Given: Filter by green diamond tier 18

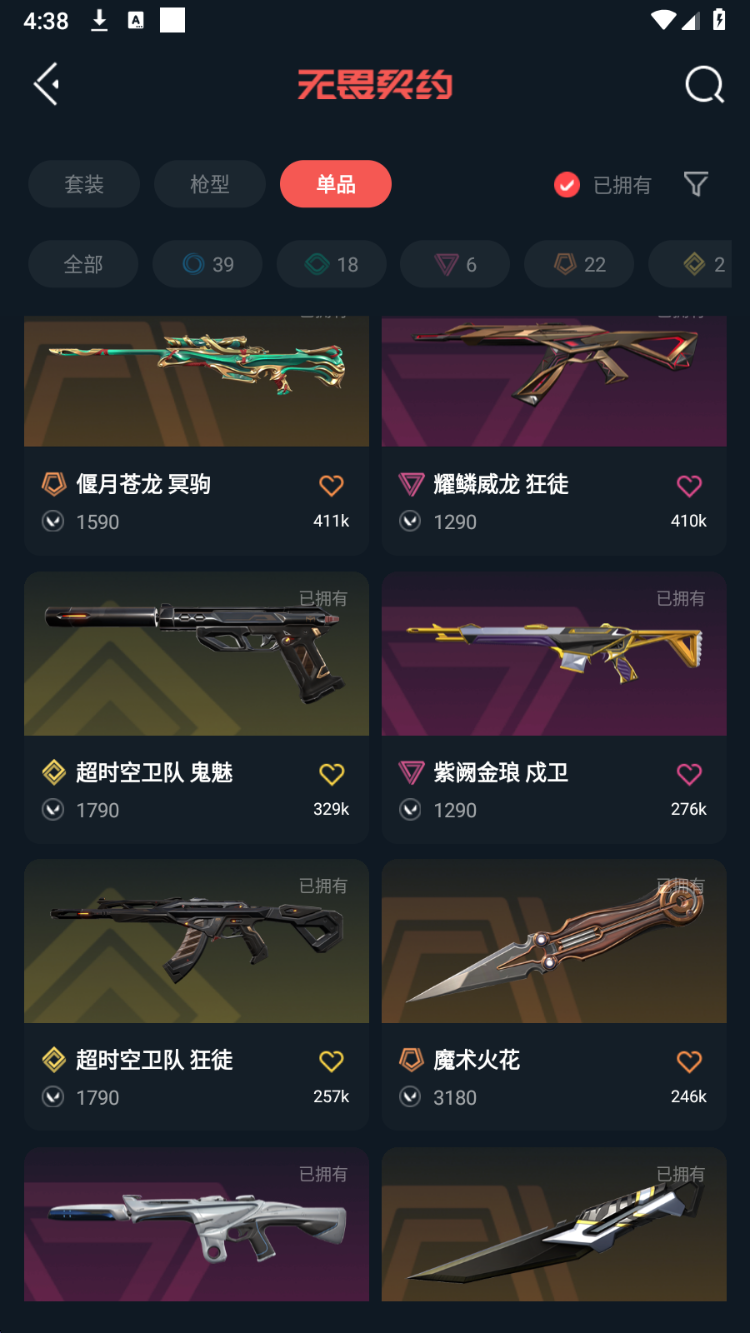Looking at the screenshot, I should [332, 264].
